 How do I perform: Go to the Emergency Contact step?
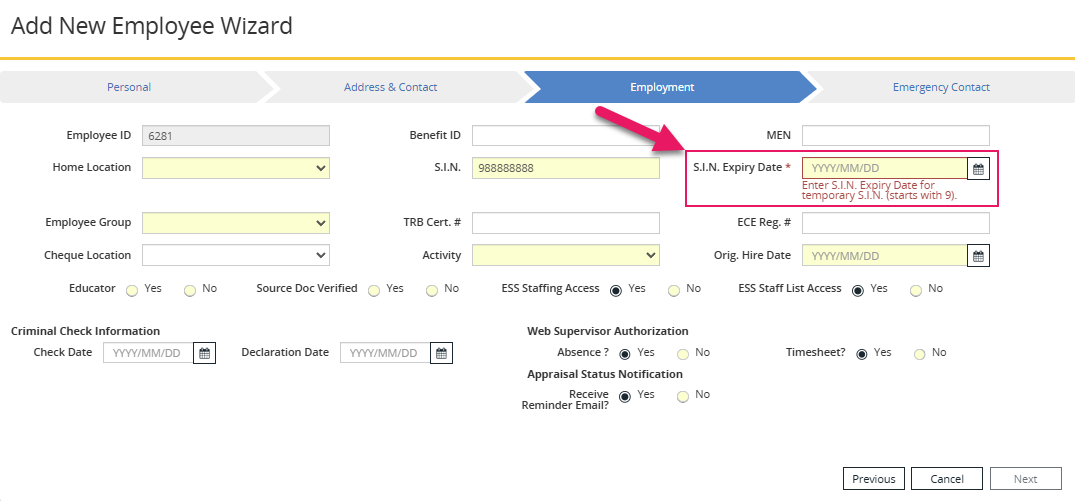(x=941, y=87)
